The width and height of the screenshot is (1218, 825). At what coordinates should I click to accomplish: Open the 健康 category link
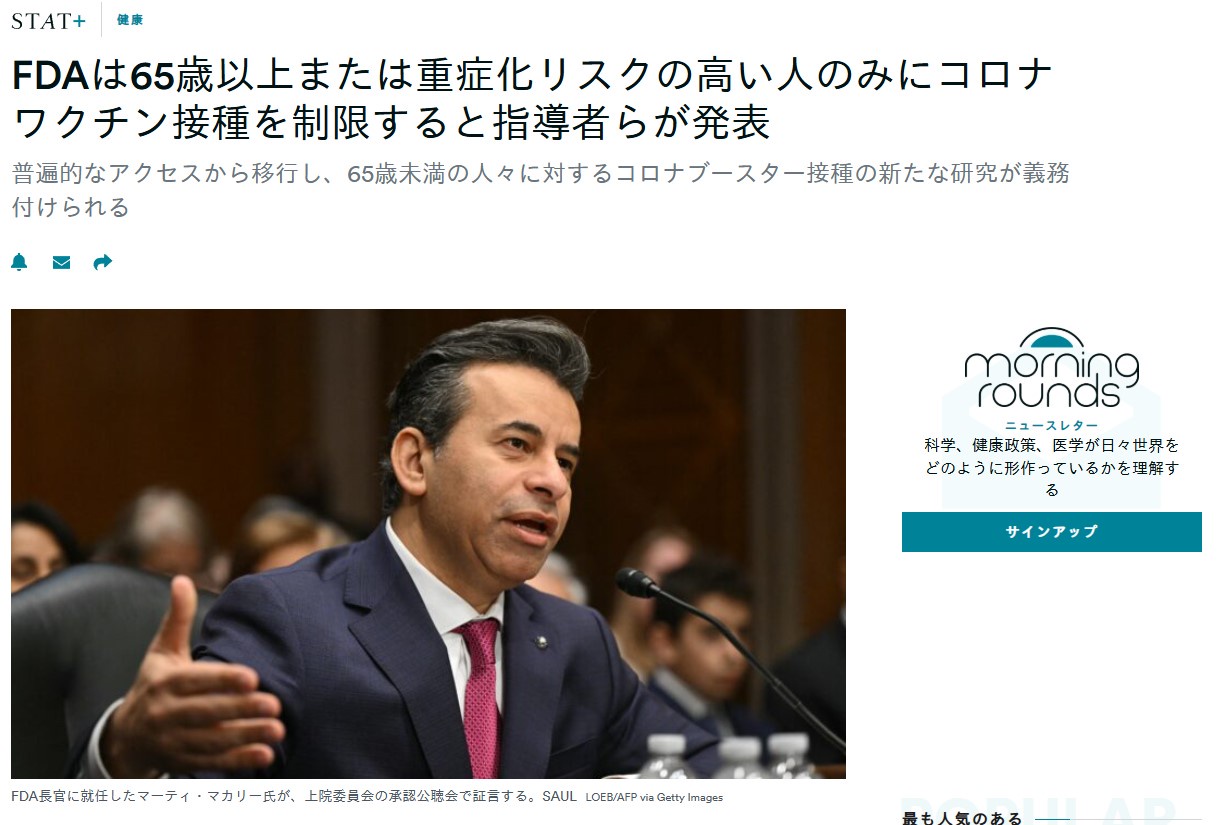pos(129,20)
